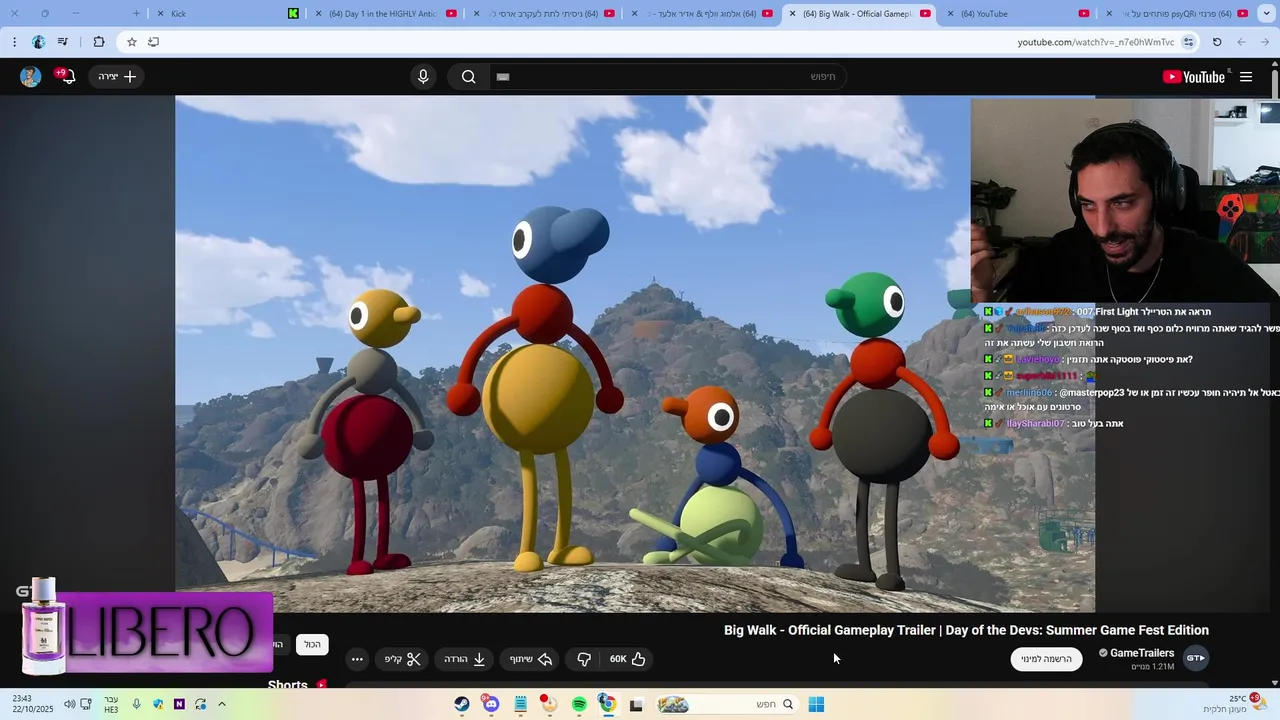Dislike the Big Walk video
1280x720 pixels.
(x=584, y=659)
